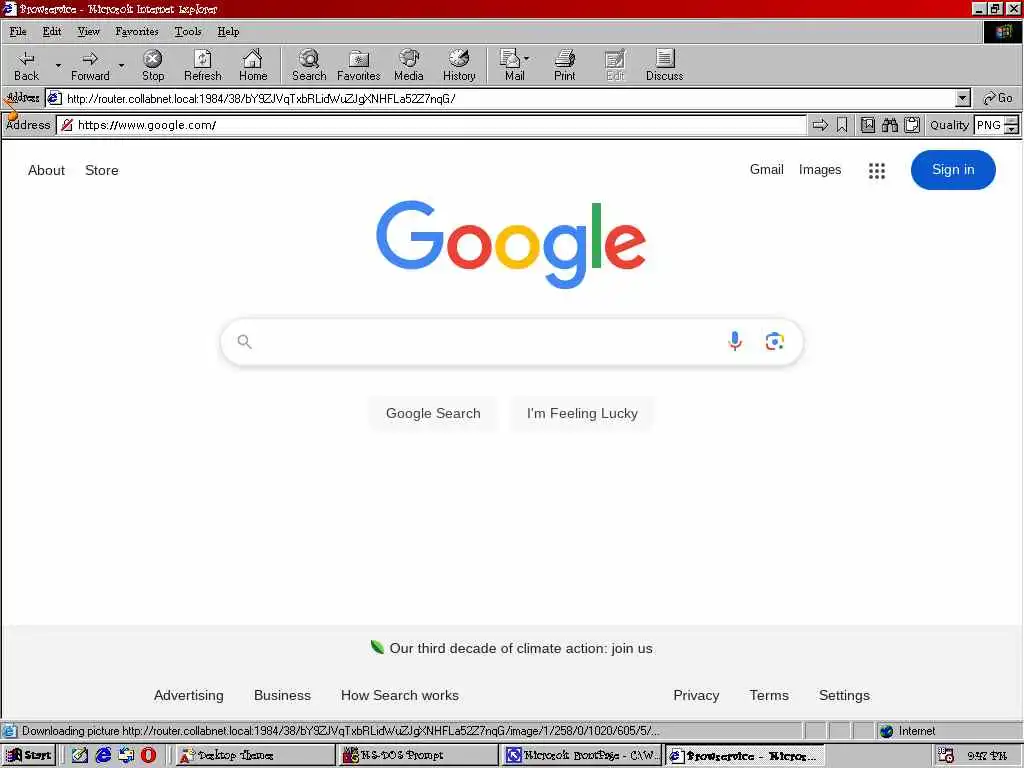Image resolution: width=1024 pixels, height=768 pixels.
Task: Open the View menu
Action: coord(88,31)
